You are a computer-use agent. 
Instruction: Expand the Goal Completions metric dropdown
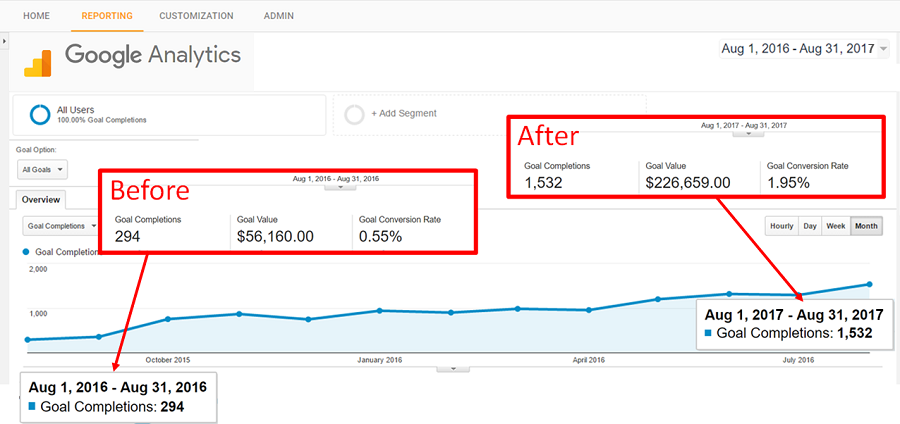(x=60, y=226)
